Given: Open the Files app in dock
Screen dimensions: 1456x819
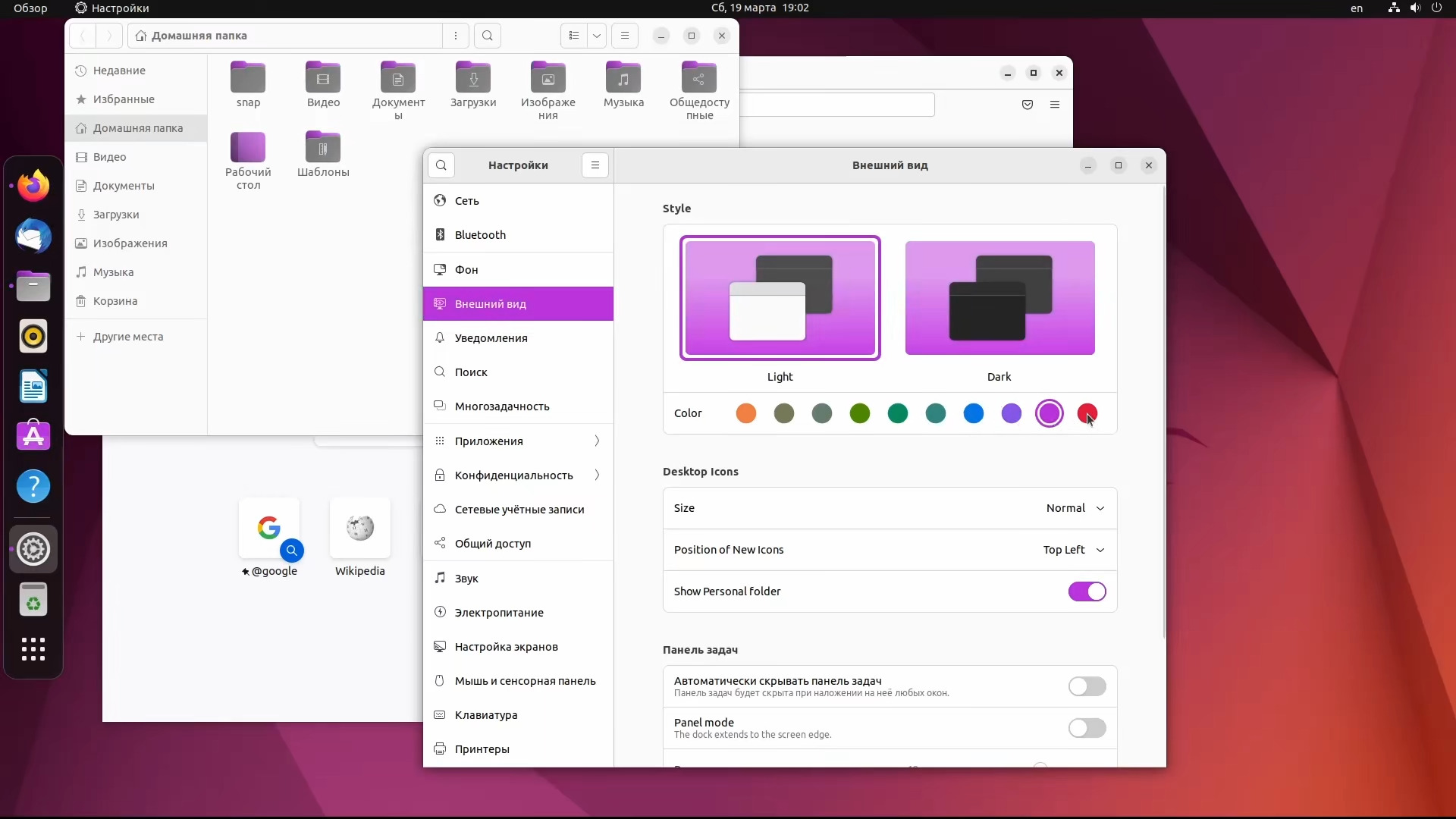Looking at the screenshot, I should pyautogui.click(x=33, y=287).
